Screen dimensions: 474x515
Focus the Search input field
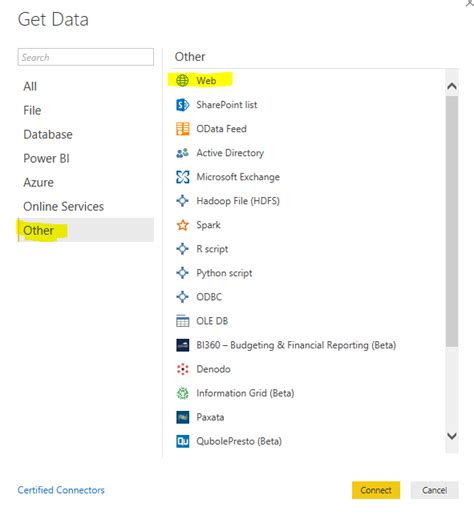coord(86,57)
